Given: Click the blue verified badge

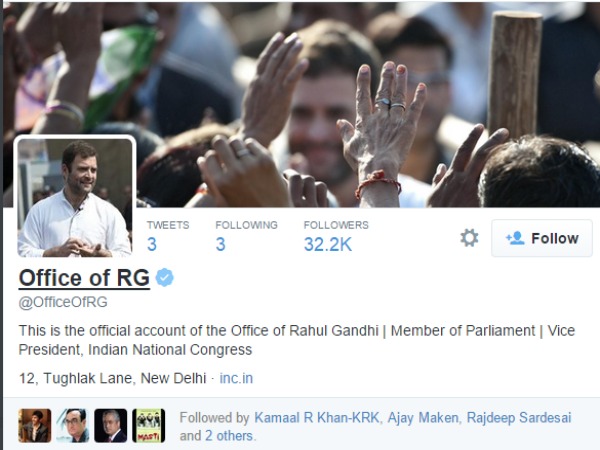Looking at the screenshot, I should point(165,277).
